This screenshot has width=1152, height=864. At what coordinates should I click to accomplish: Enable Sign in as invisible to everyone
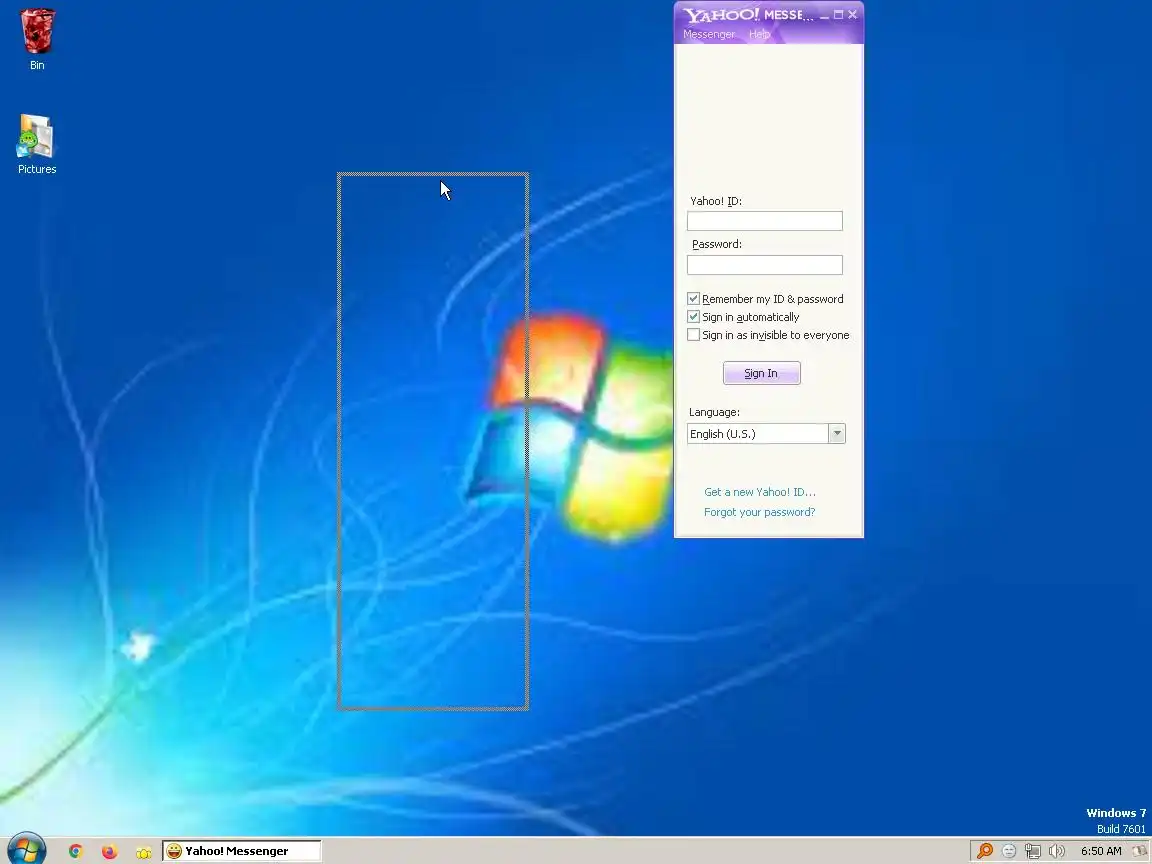click(x=694, y=335)
